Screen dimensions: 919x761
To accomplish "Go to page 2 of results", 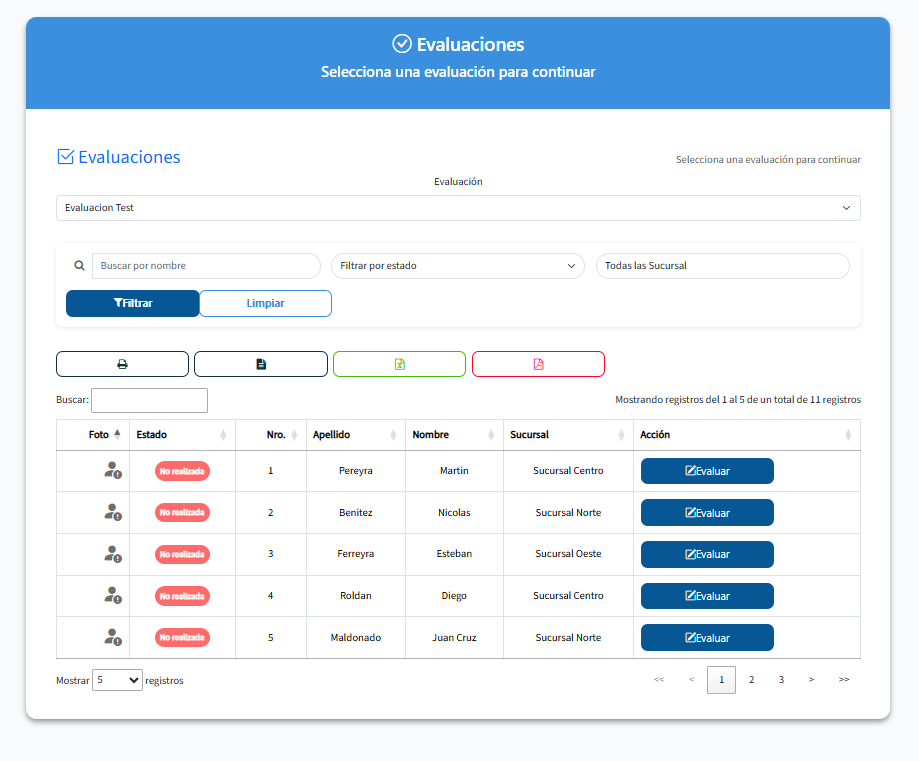I will pos(751,680).
